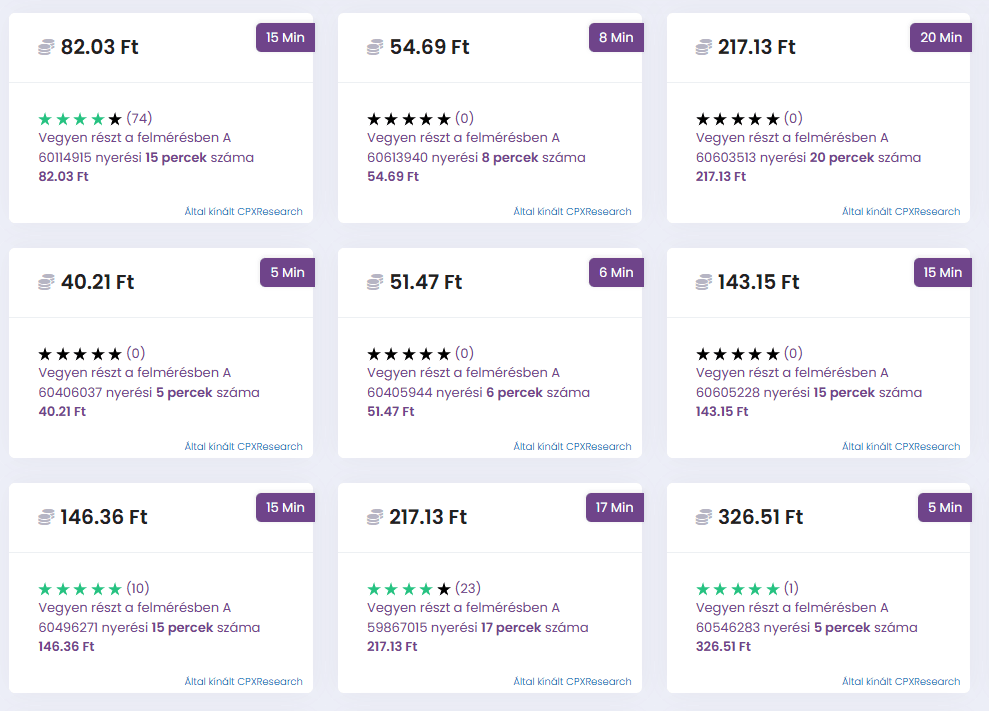989x711 pixels.
Task: Click the 146.36 Ft reward heading
Action: 104,517
